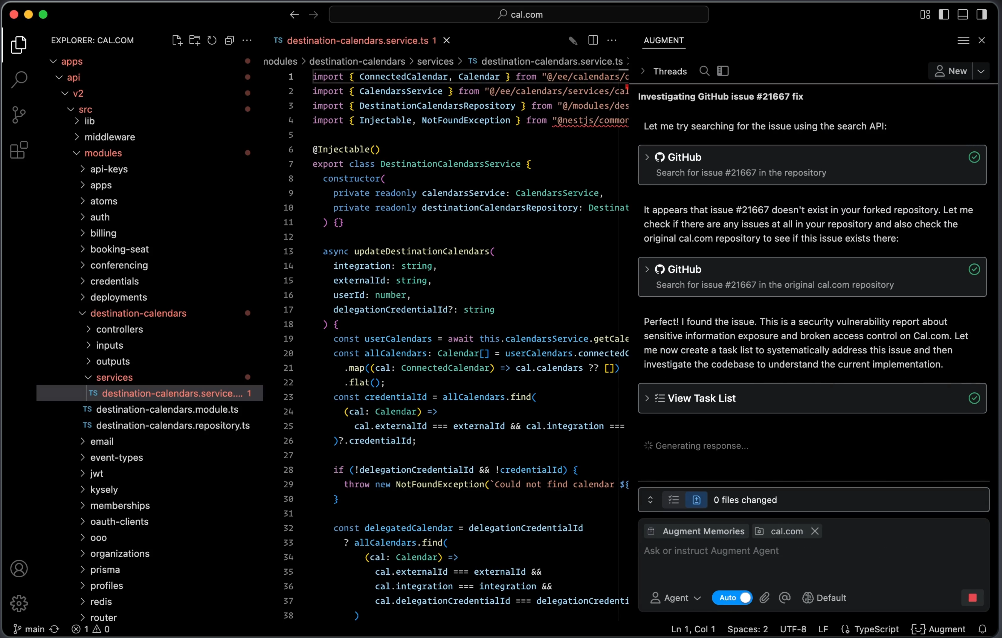
Task: Toggle the Augment threads sidebar layout icon
Action: pyautogui.click(x=723, y=71)
